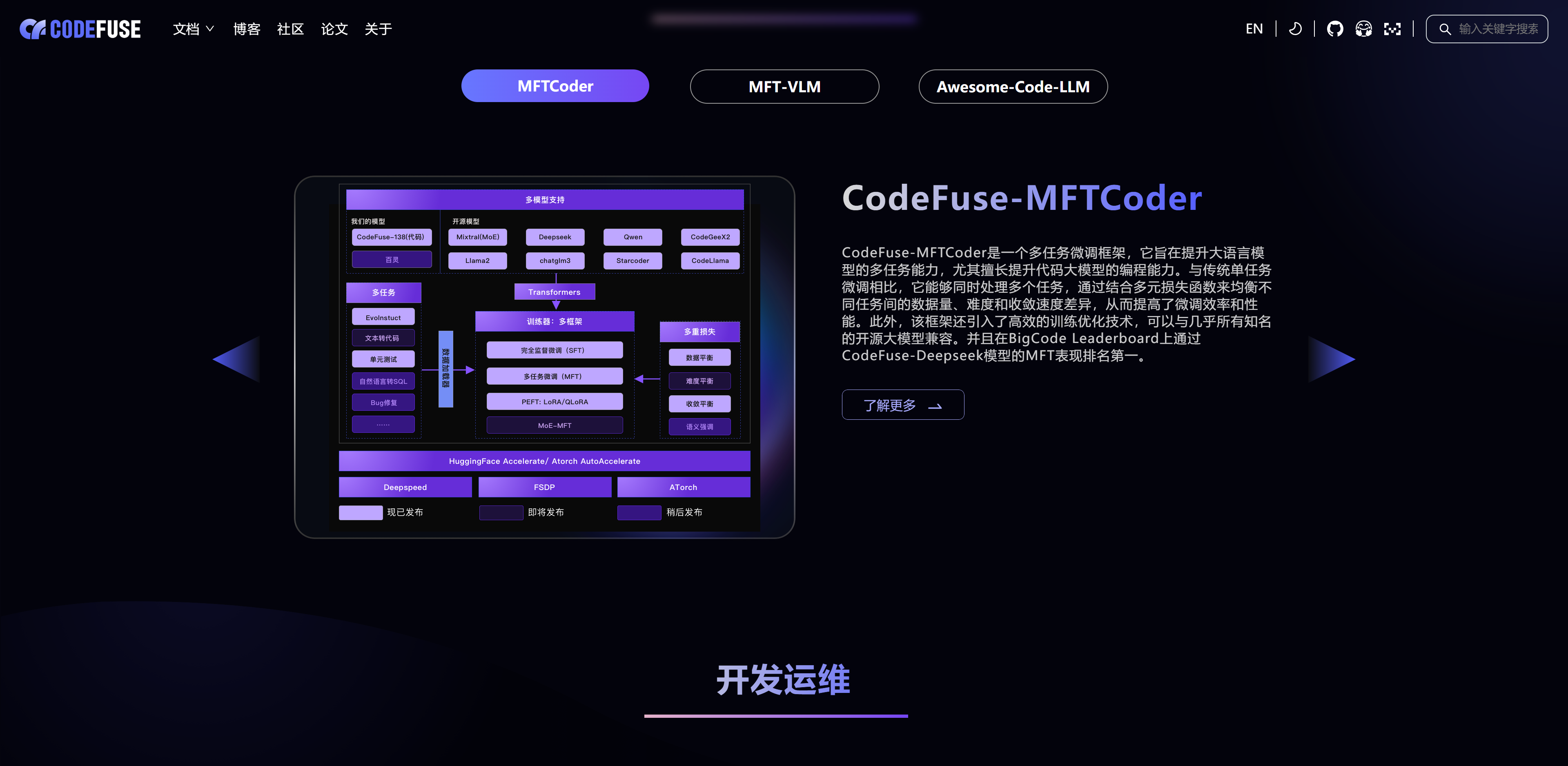
Task: Open the ModelScope icon link
Action: [1392, 29]
